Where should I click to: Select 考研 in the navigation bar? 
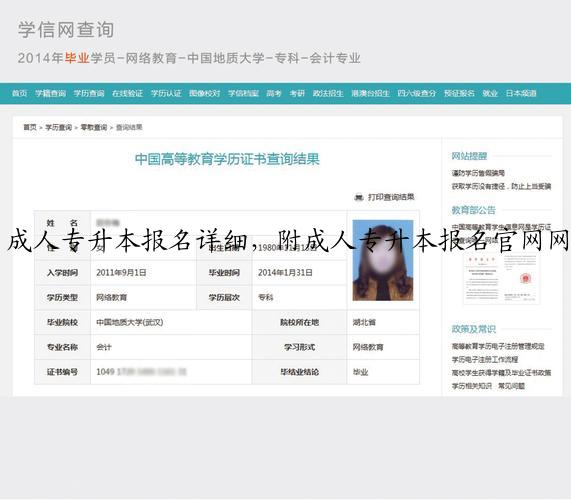tap(297, 94)
